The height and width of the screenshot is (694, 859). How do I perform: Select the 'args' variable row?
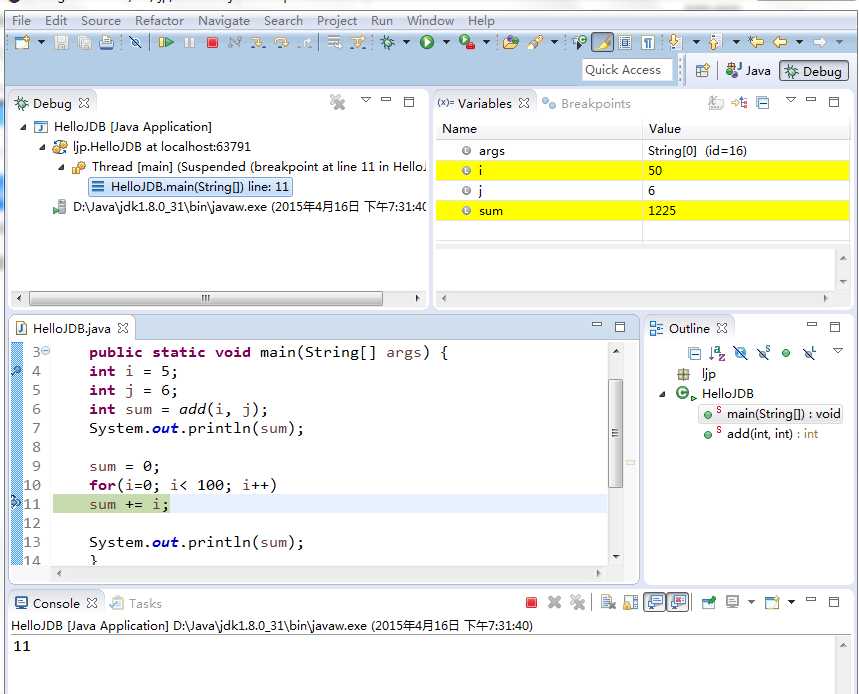pos(642,151)
